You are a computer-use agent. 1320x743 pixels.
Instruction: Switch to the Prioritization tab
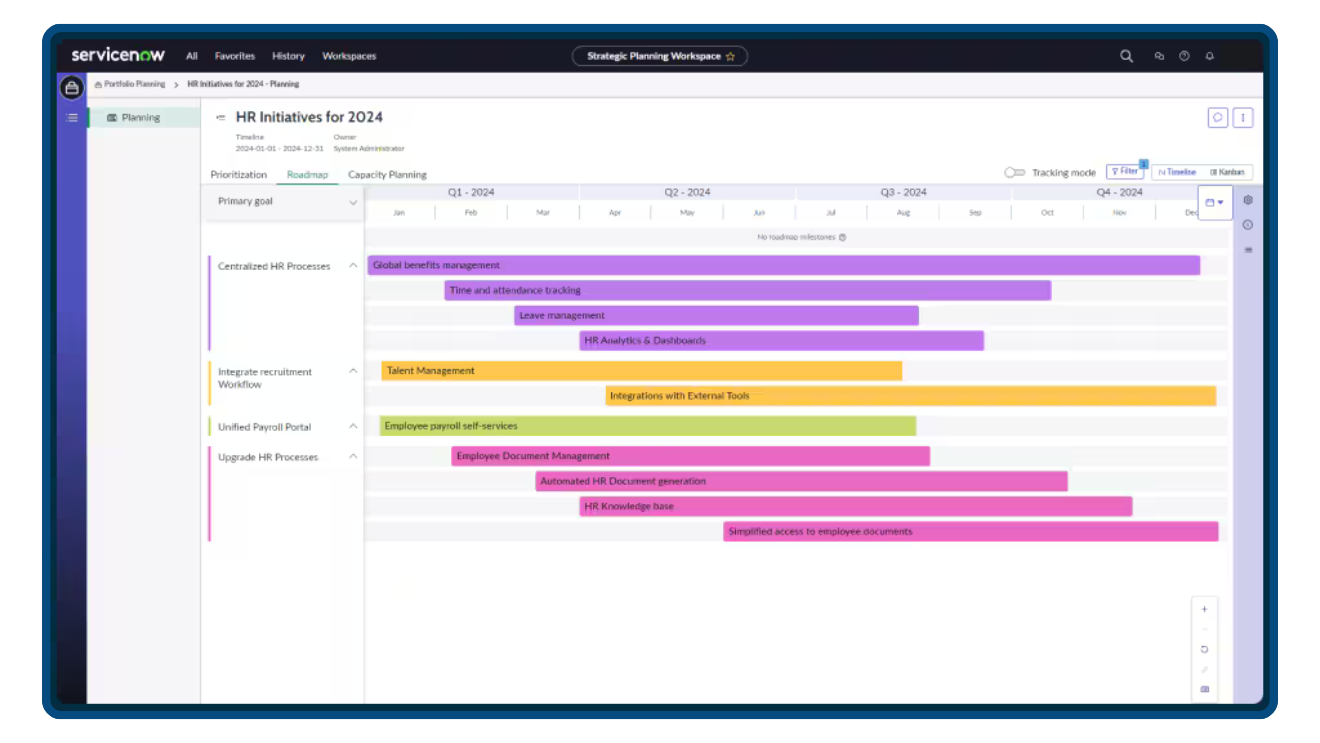(238, 174)
